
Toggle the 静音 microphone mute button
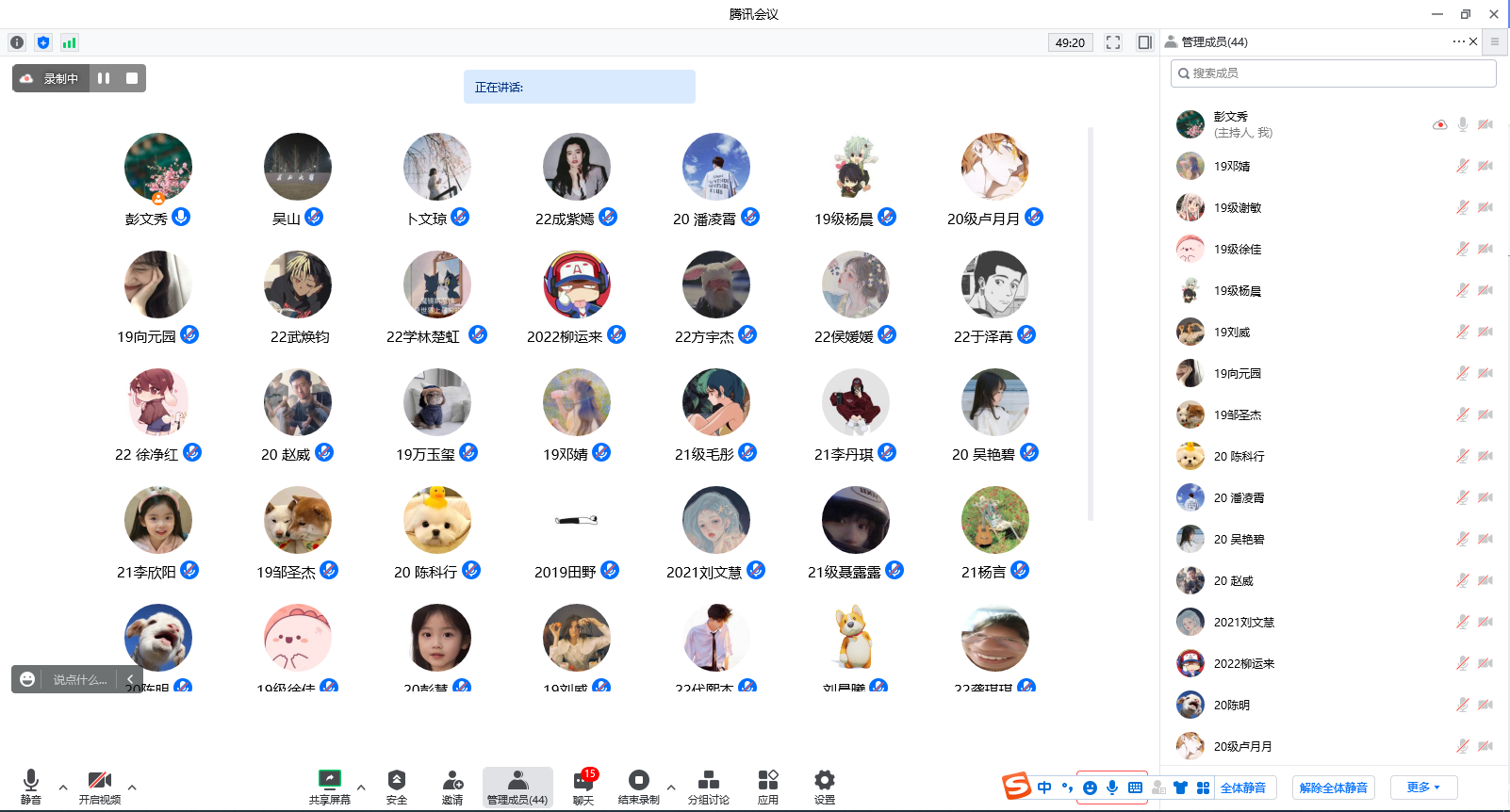click(x=31, y=786)
